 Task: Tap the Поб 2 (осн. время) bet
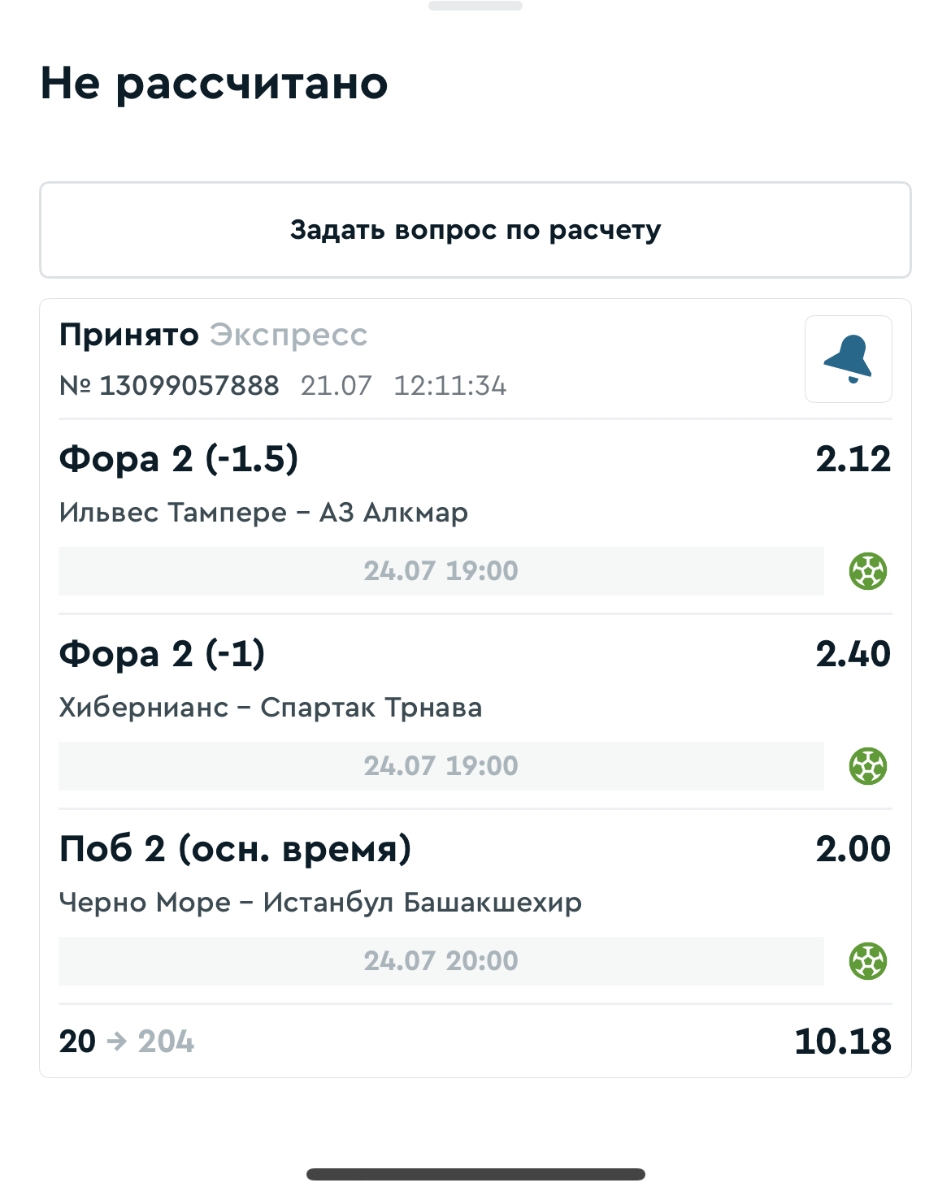(x=235, y=849)
